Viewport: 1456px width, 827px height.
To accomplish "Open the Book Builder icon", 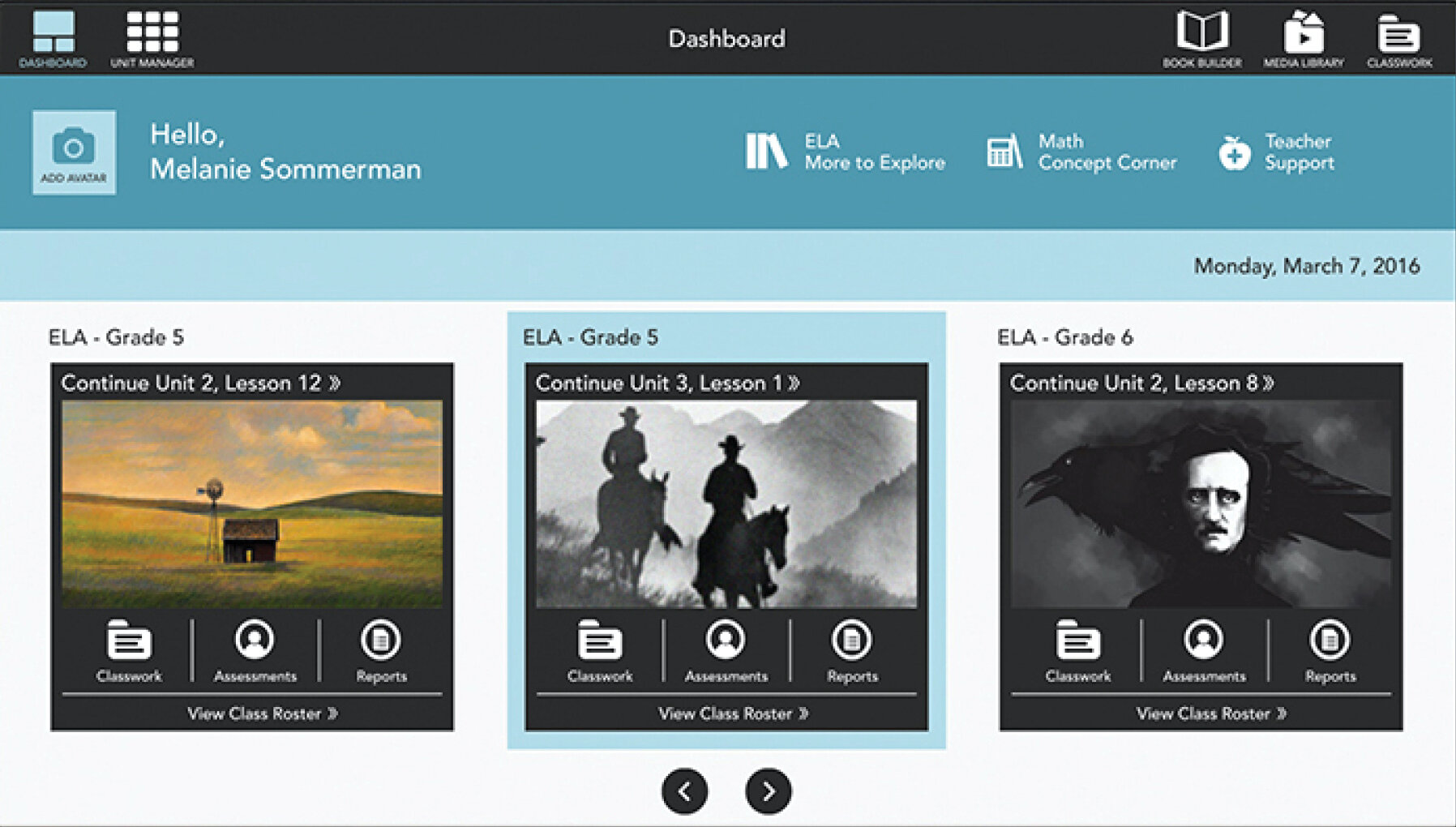I will pyautogui.click(x=1202, y=39).
